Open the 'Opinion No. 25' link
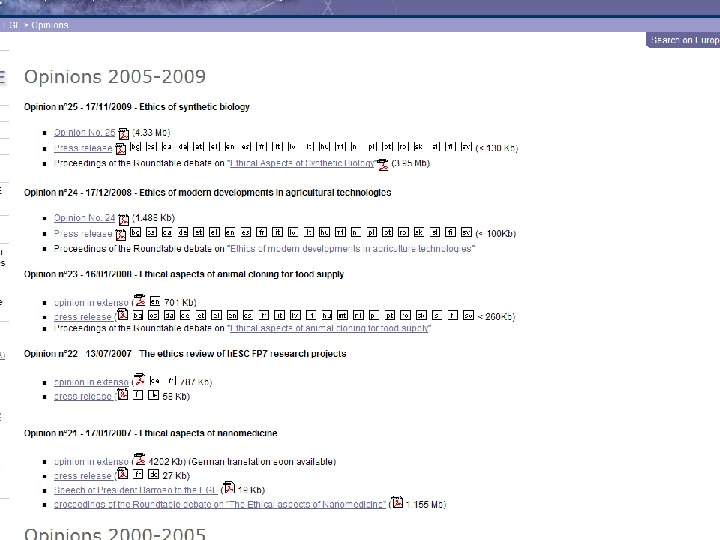Viewport: 720px width, 540px height. point(84,133)
